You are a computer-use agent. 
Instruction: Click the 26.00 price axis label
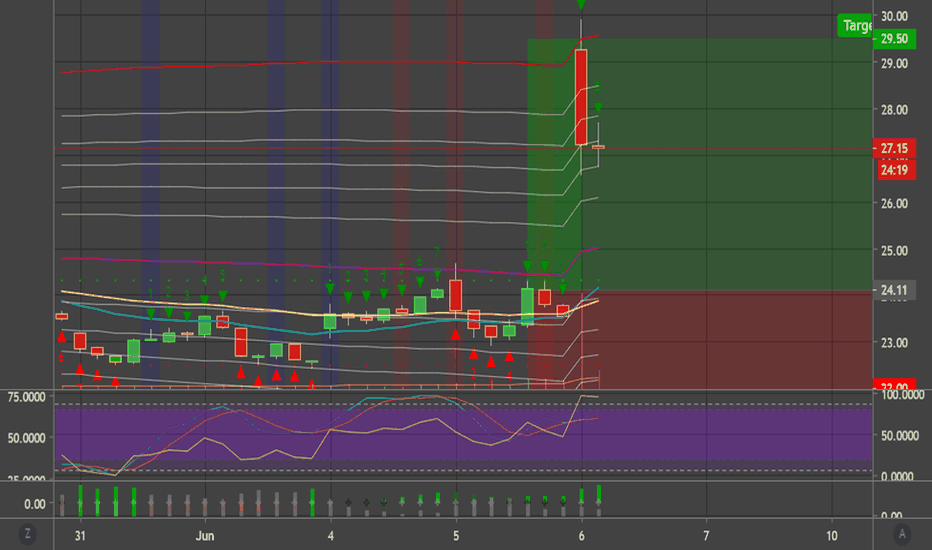pyautogui.click(x=894, y=203)
